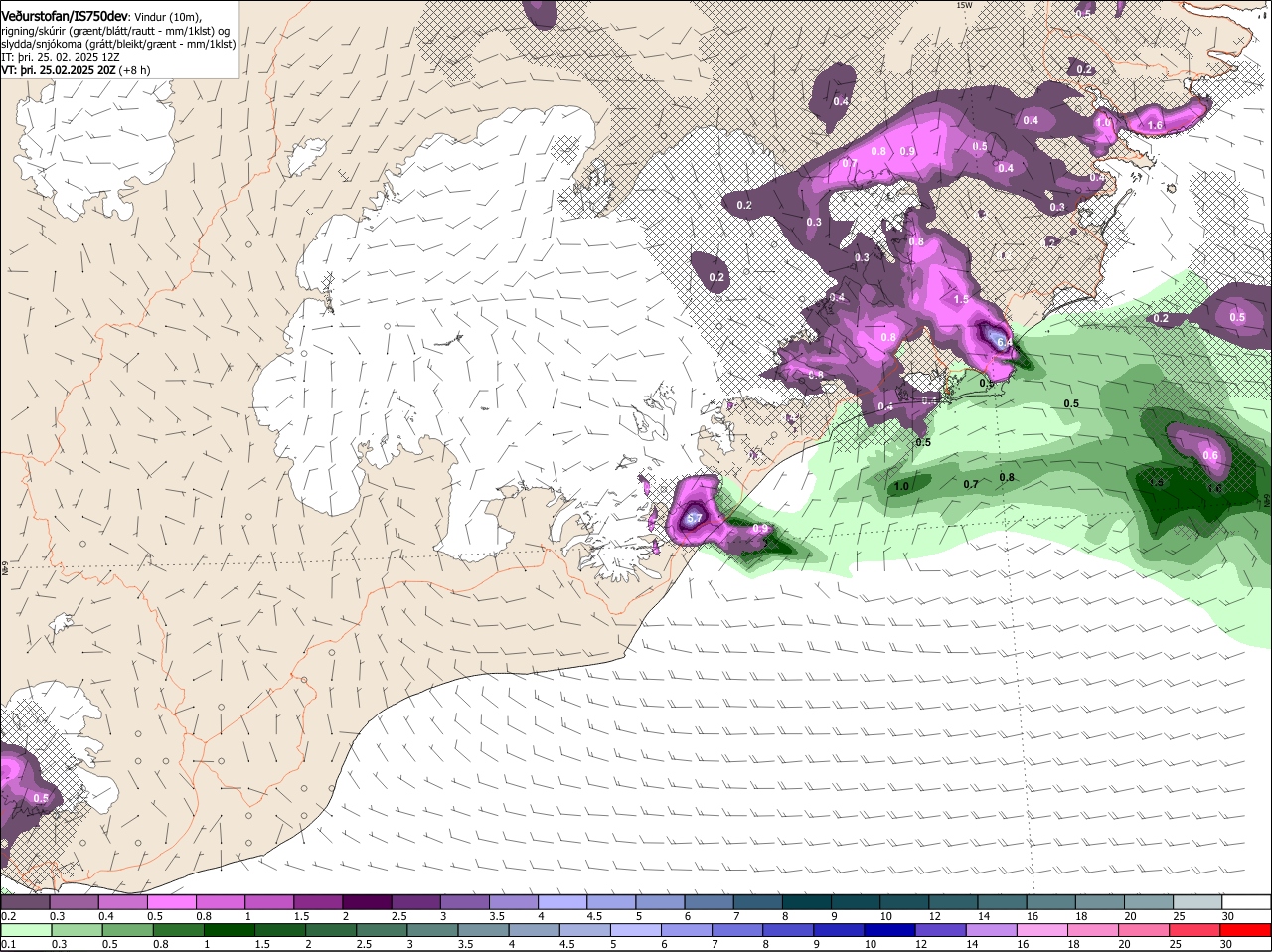Choose the lower scale swatch labeled 3
The height and width of the screenshot is (952, 1272).
pyautogui.click(x=432, y=930)
